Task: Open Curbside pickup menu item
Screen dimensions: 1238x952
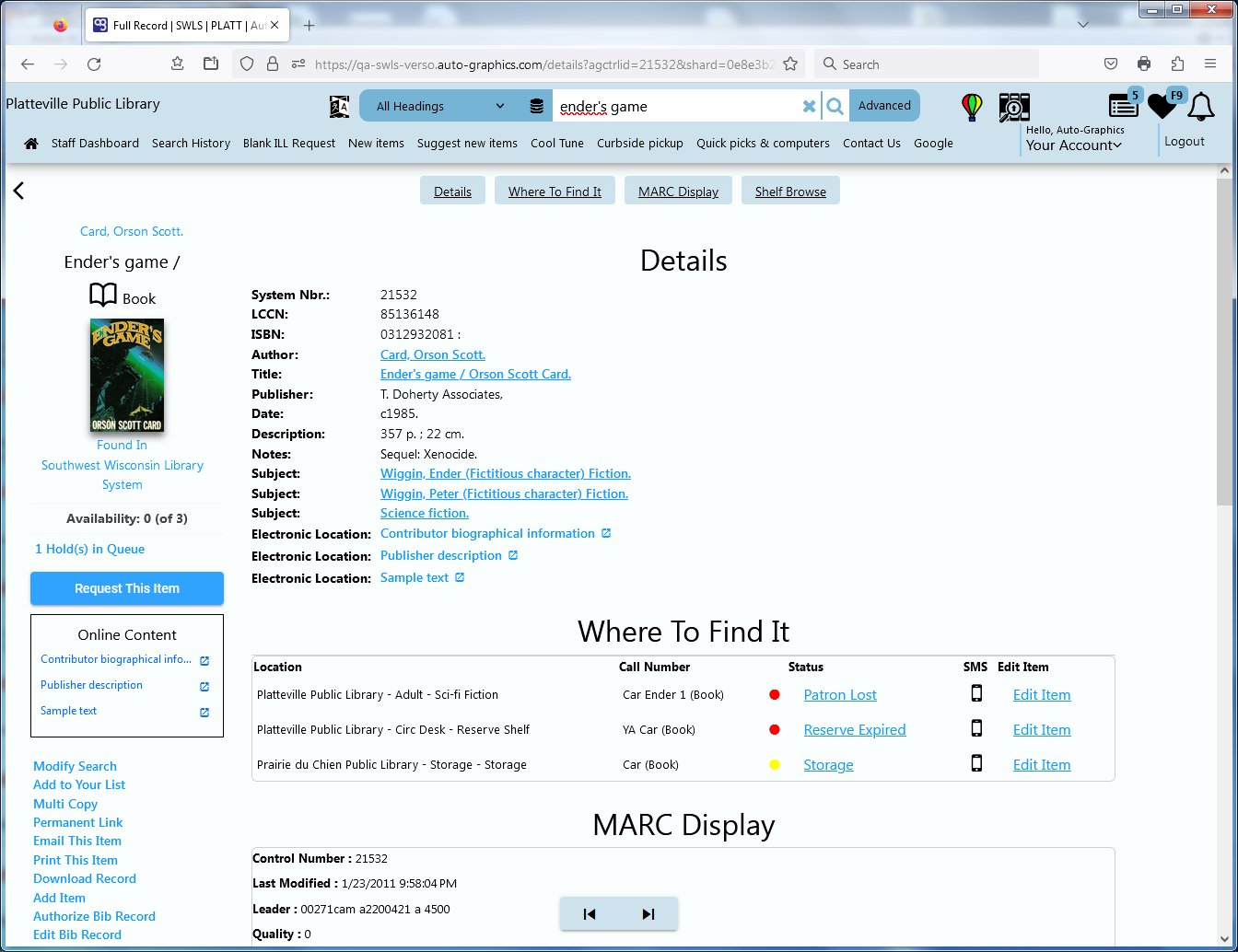Action: pyautogui.click(x=640, y=144)
